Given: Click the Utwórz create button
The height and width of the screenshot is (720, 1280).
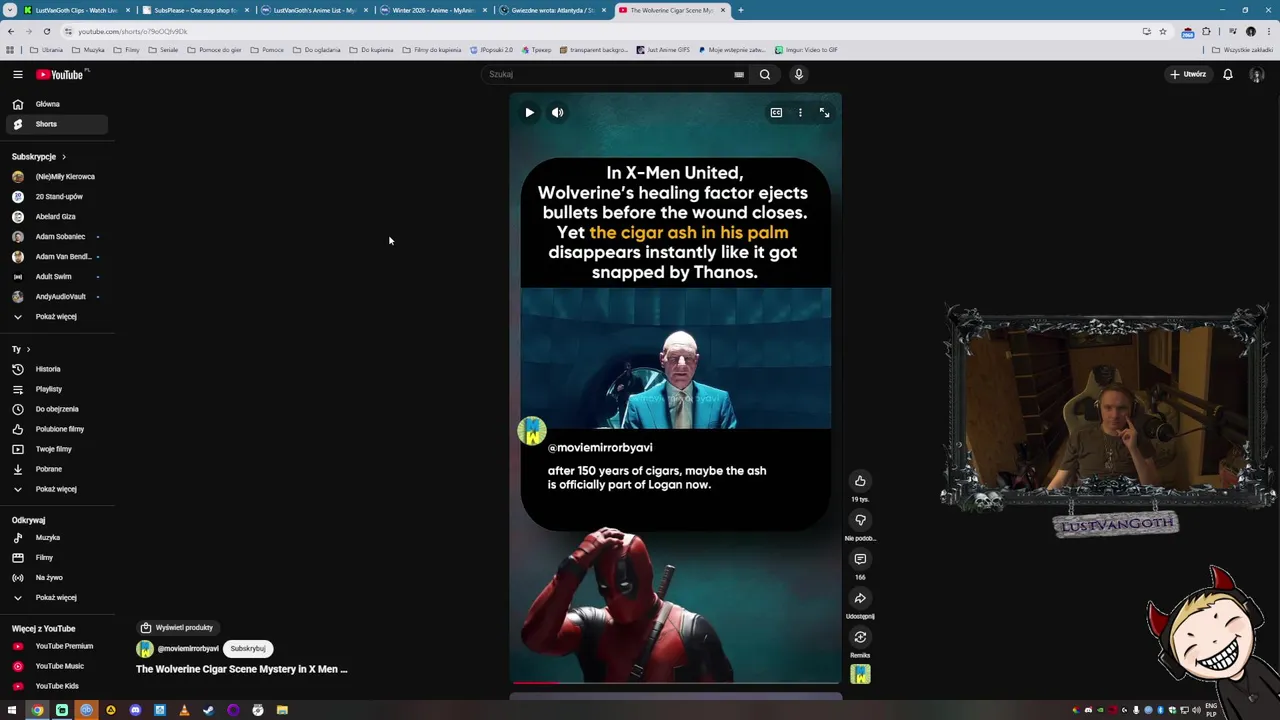Looking at the screenshot, I should (x=1189, y=74).
